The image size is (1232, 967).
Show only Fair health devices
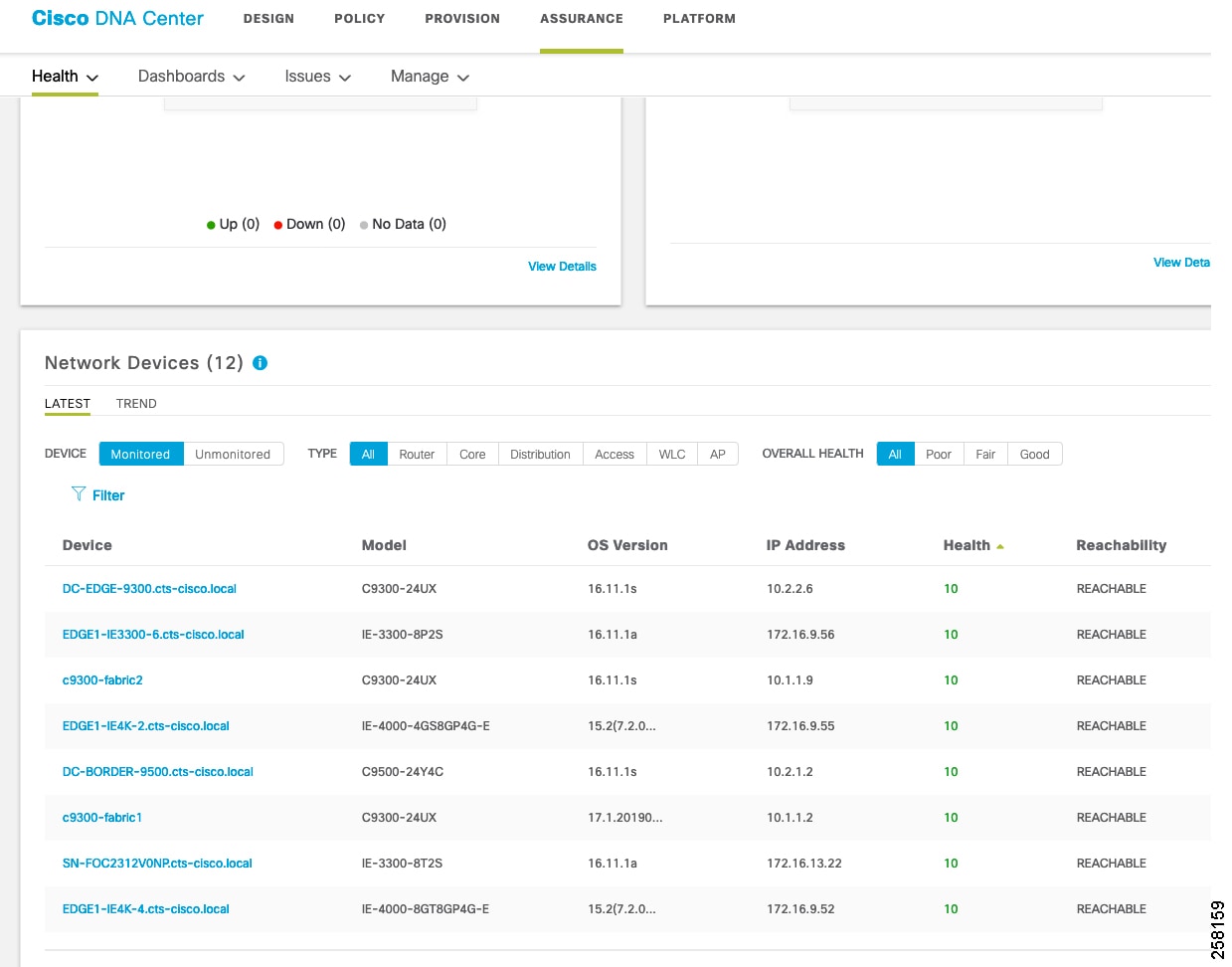click(985, 454)
